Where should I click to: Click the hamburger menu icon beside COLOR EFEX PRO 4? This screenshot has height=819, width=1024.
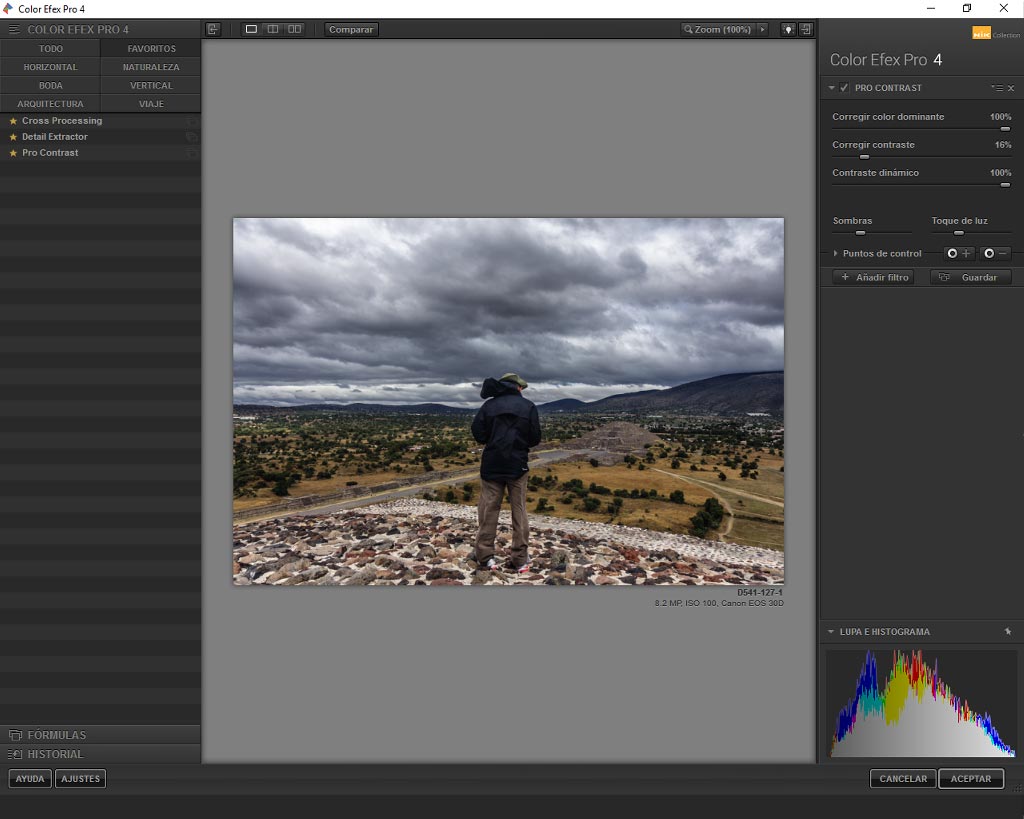14,29
